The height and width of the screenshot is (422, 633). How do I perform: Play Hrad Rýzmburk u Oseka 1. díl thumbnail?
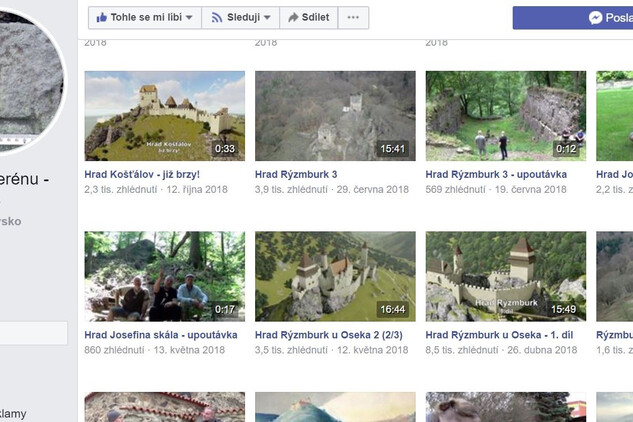[505, 276]
